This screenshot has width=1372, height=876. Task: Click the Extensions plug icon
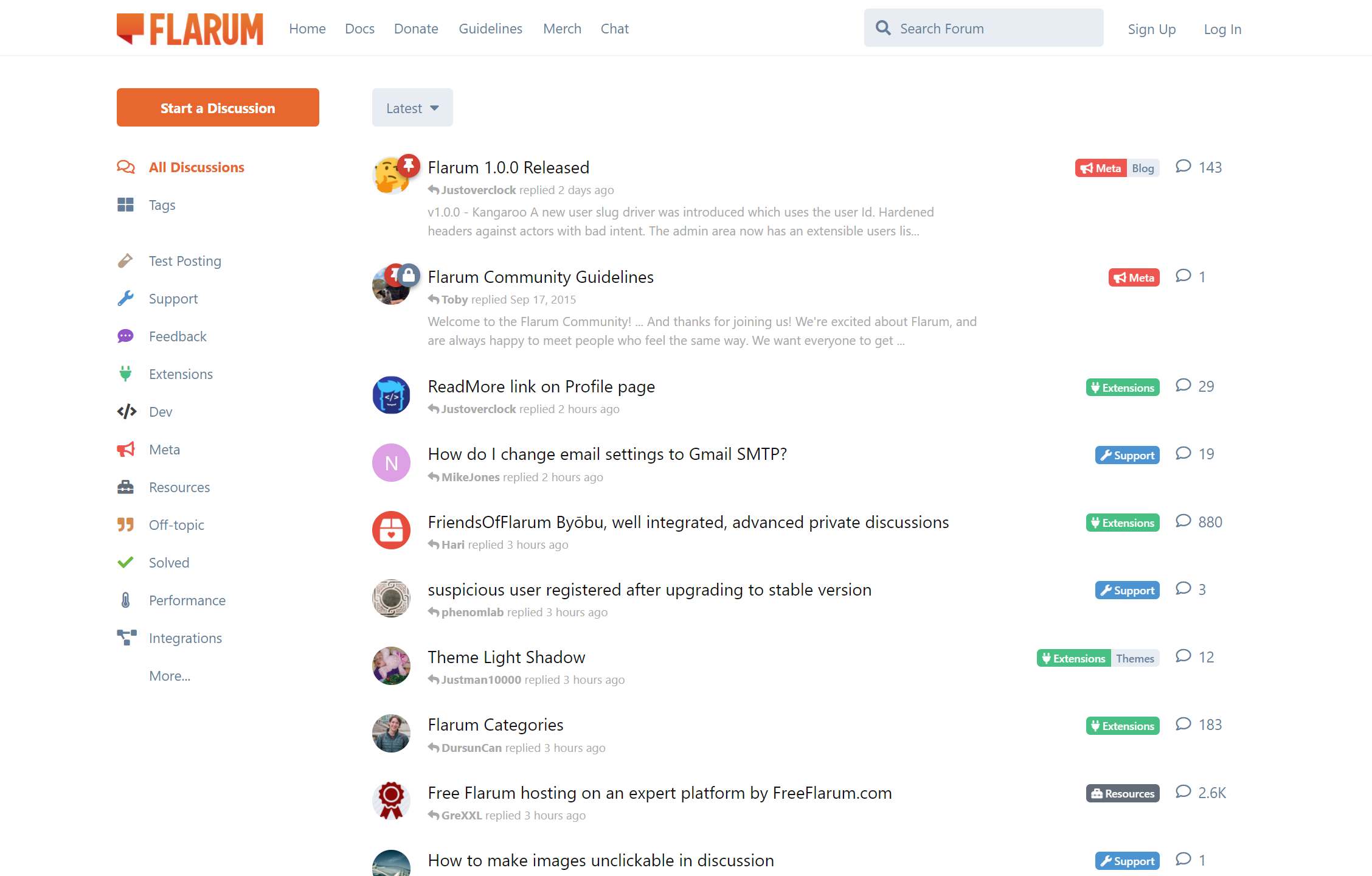[125, 374]
